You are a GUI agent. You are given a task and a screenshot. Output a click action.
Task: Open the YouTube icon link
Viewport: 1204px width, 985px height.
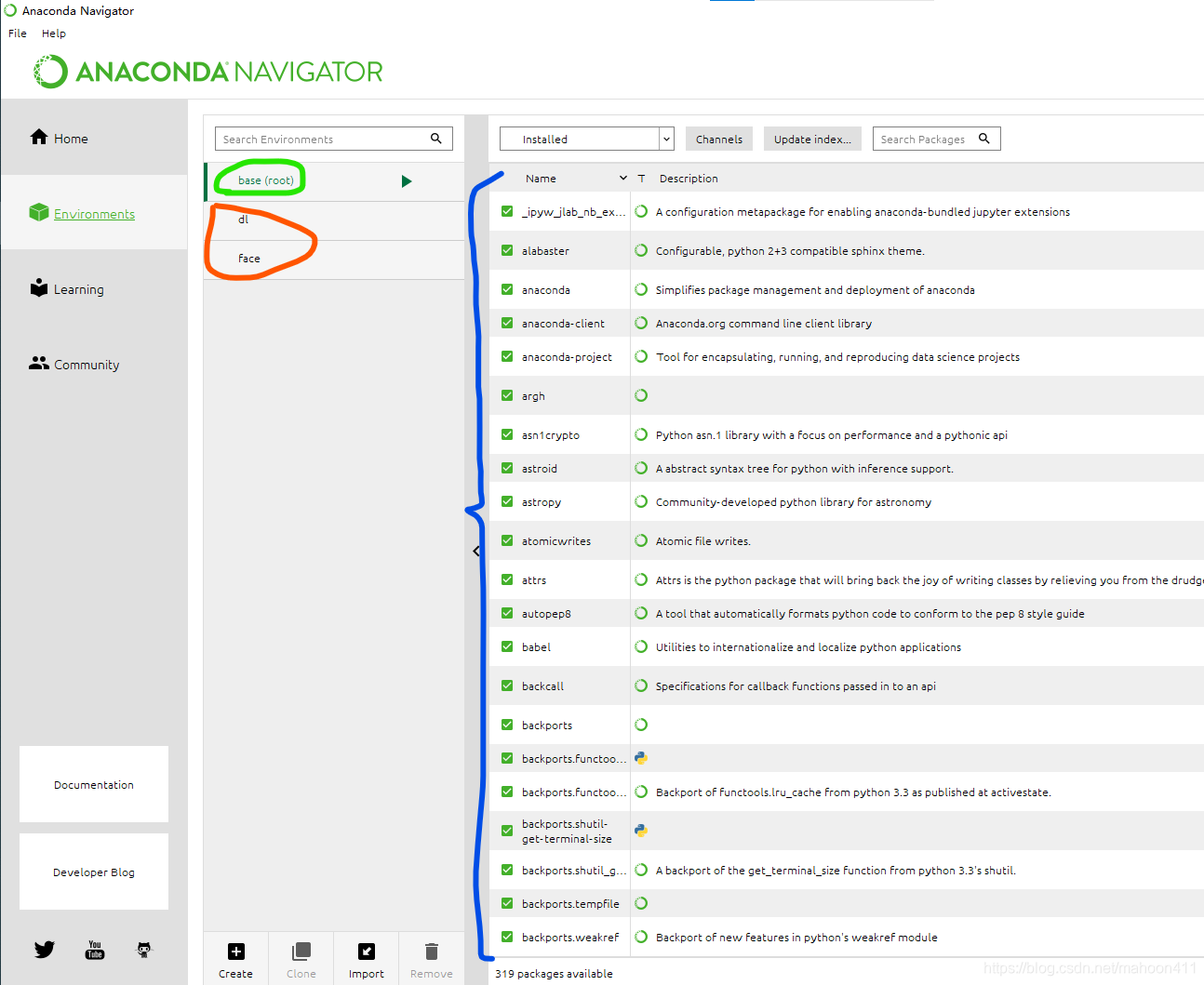point(95,950)
